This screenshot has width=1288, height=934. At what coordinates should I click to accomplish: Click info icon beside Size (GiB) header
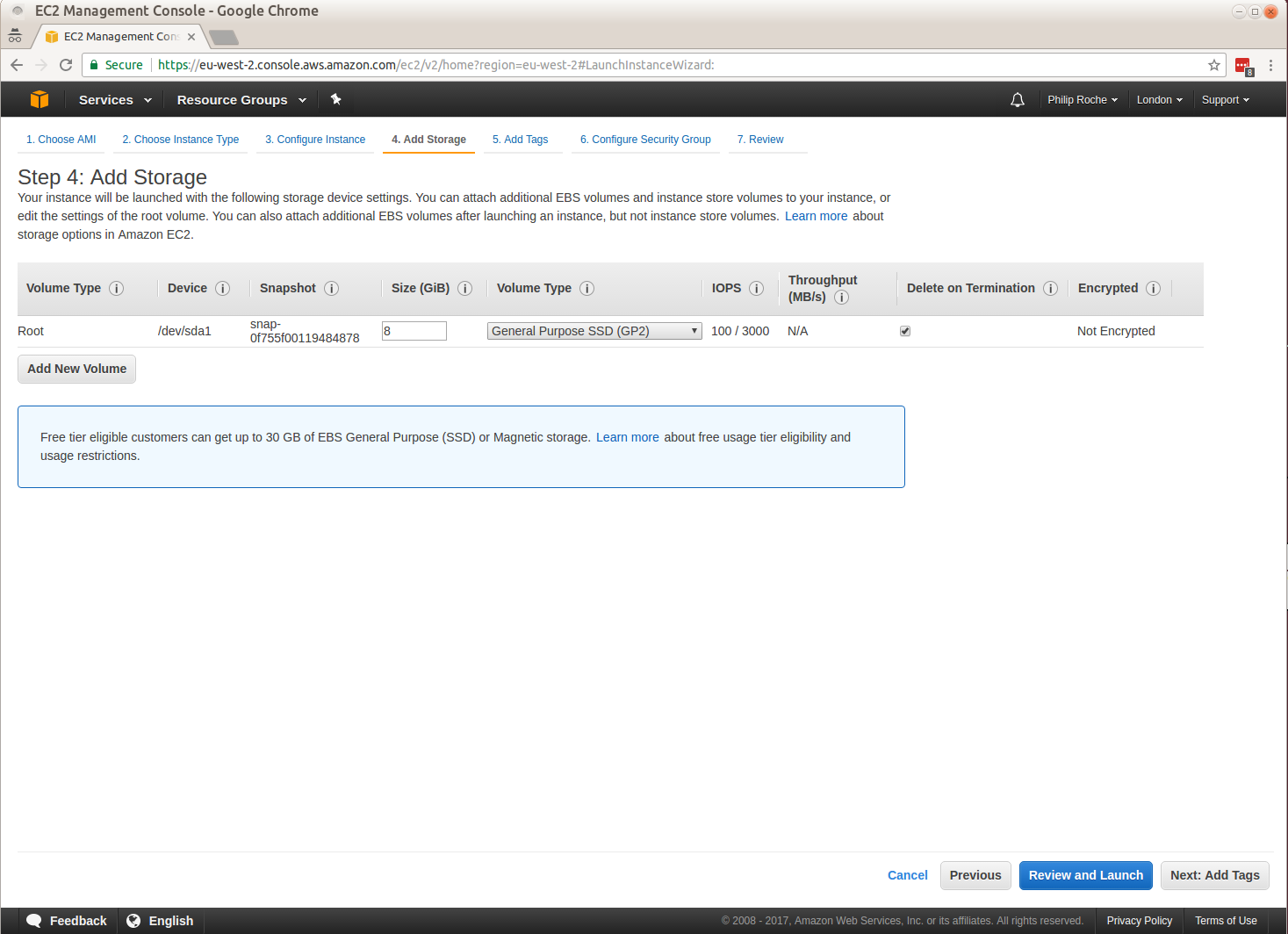coord(465,289)
